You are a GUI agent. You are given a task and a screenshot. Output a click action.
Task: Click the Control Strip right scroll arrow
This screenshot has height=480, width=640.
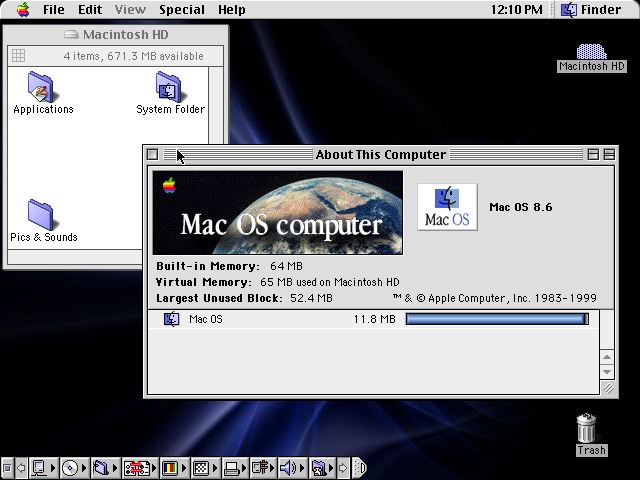coord(343,468)
